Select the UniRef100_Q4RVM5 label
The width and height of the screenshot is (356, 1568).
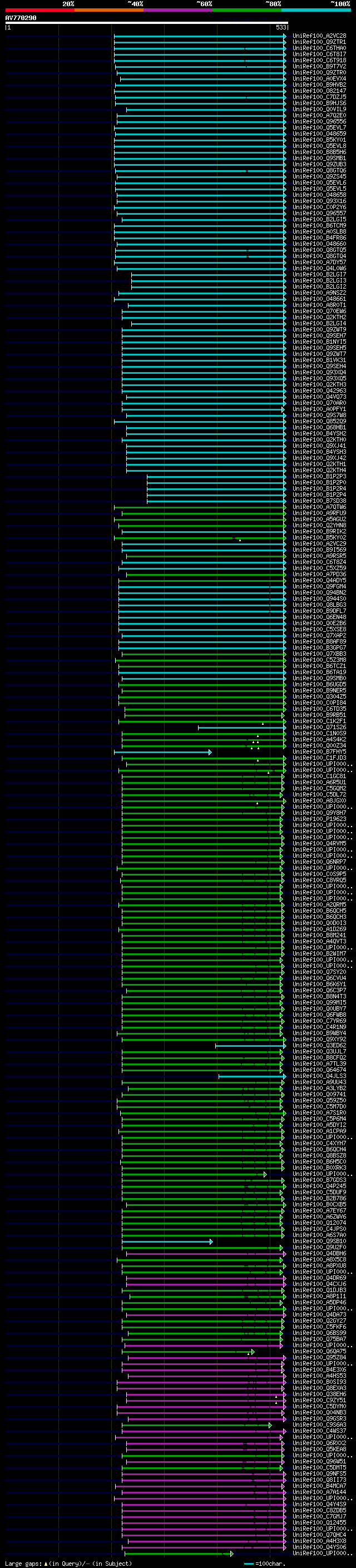tap(319, 844)
